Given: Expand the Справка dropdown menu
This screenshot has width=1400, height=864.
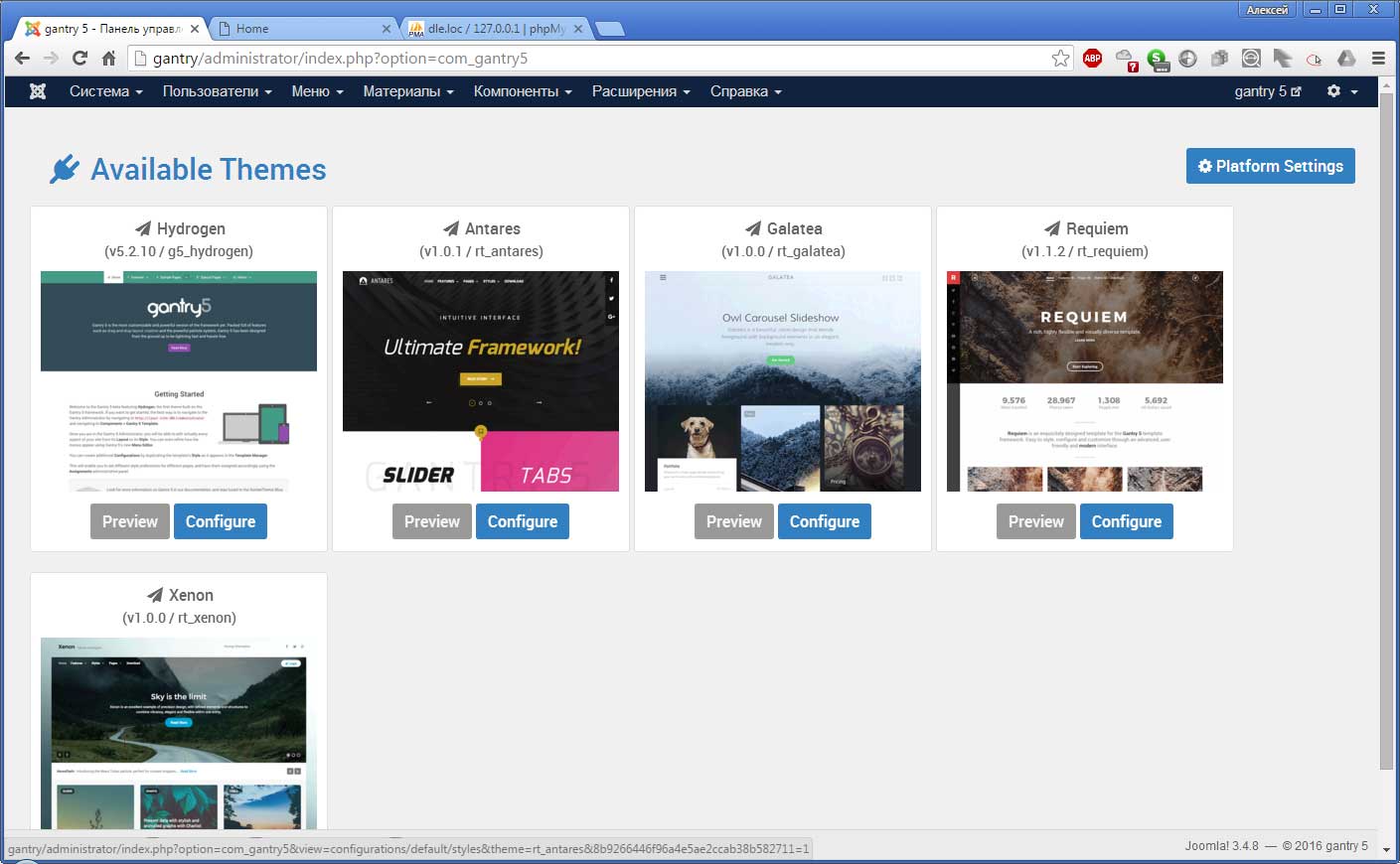Looking at the screenshot, I should coord(746,91).
